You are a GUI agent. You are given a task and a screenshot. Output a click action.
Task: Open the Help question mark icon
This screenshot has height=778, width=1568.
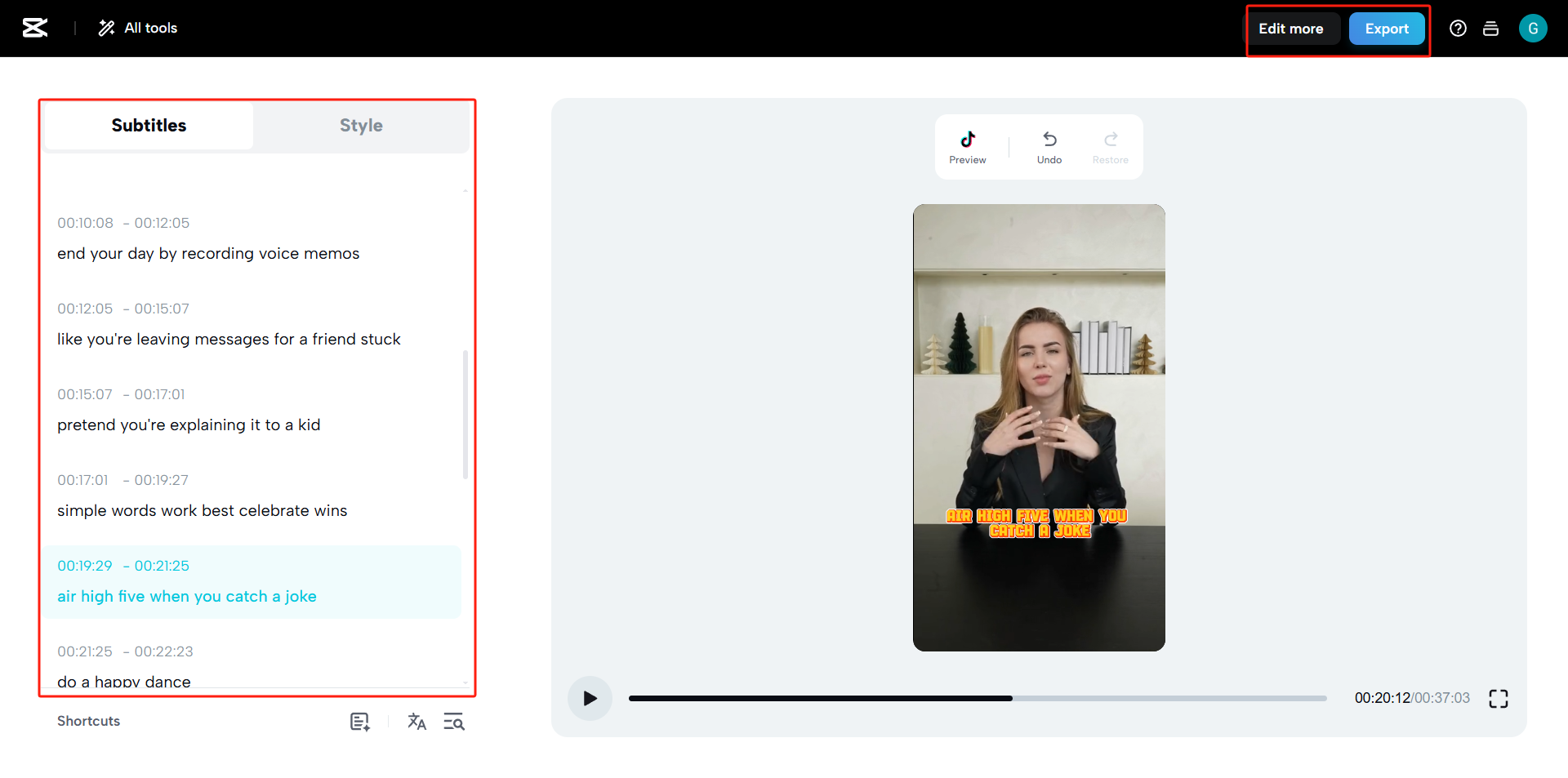[x=1459, y=28]
